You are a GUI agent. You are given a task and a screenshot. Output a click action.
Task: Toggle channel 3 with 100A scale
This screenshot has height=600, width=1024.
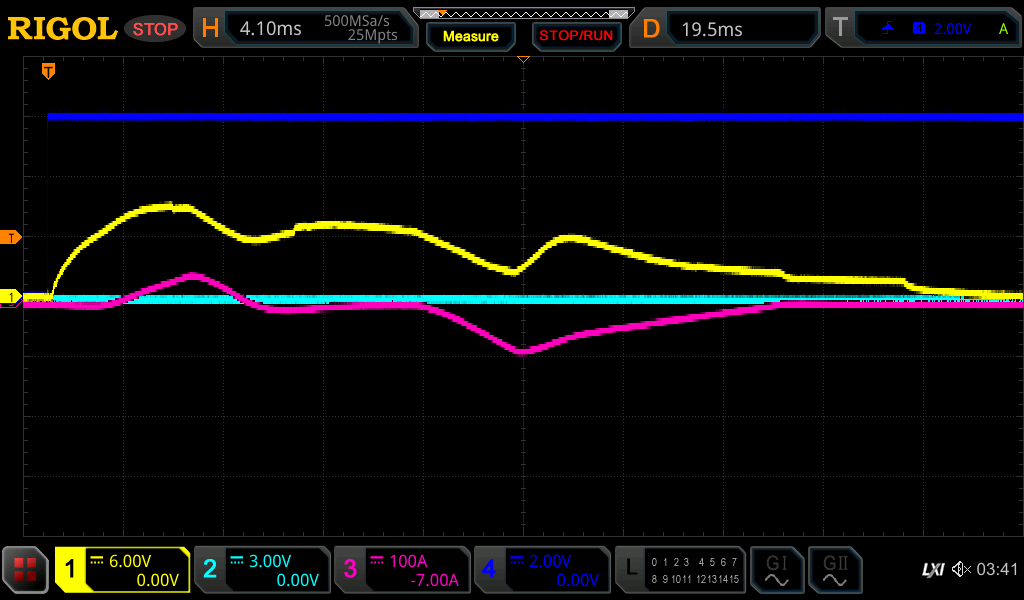tap(402, 570)
